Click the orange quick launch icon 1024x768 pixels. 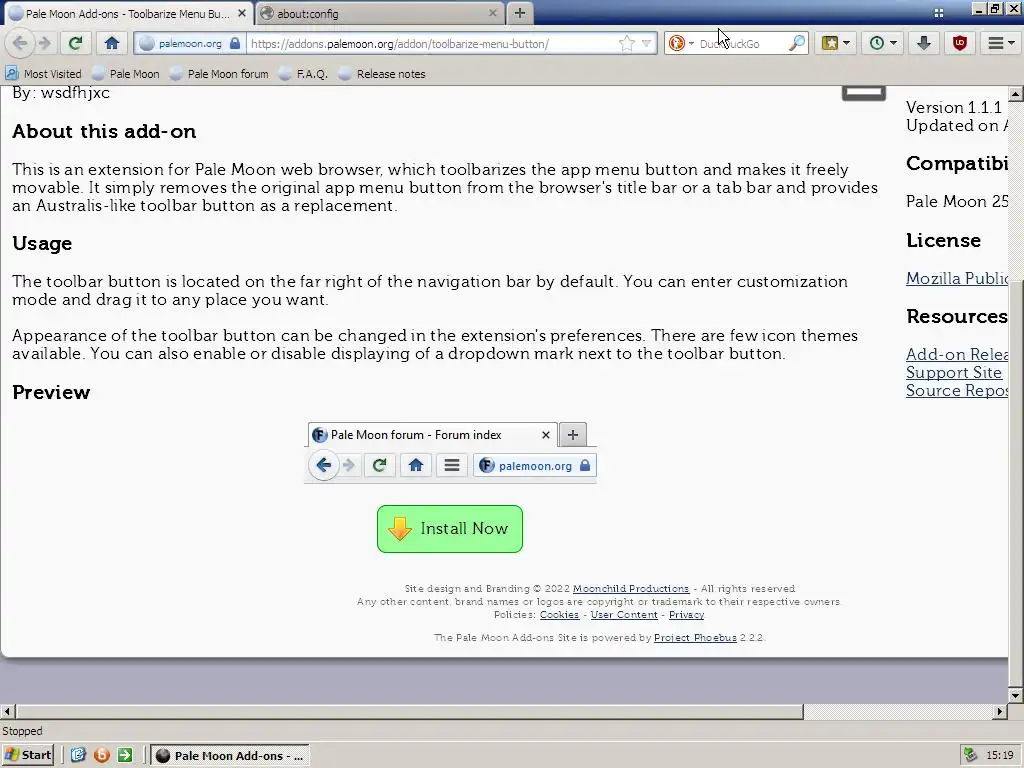(102, 756)
